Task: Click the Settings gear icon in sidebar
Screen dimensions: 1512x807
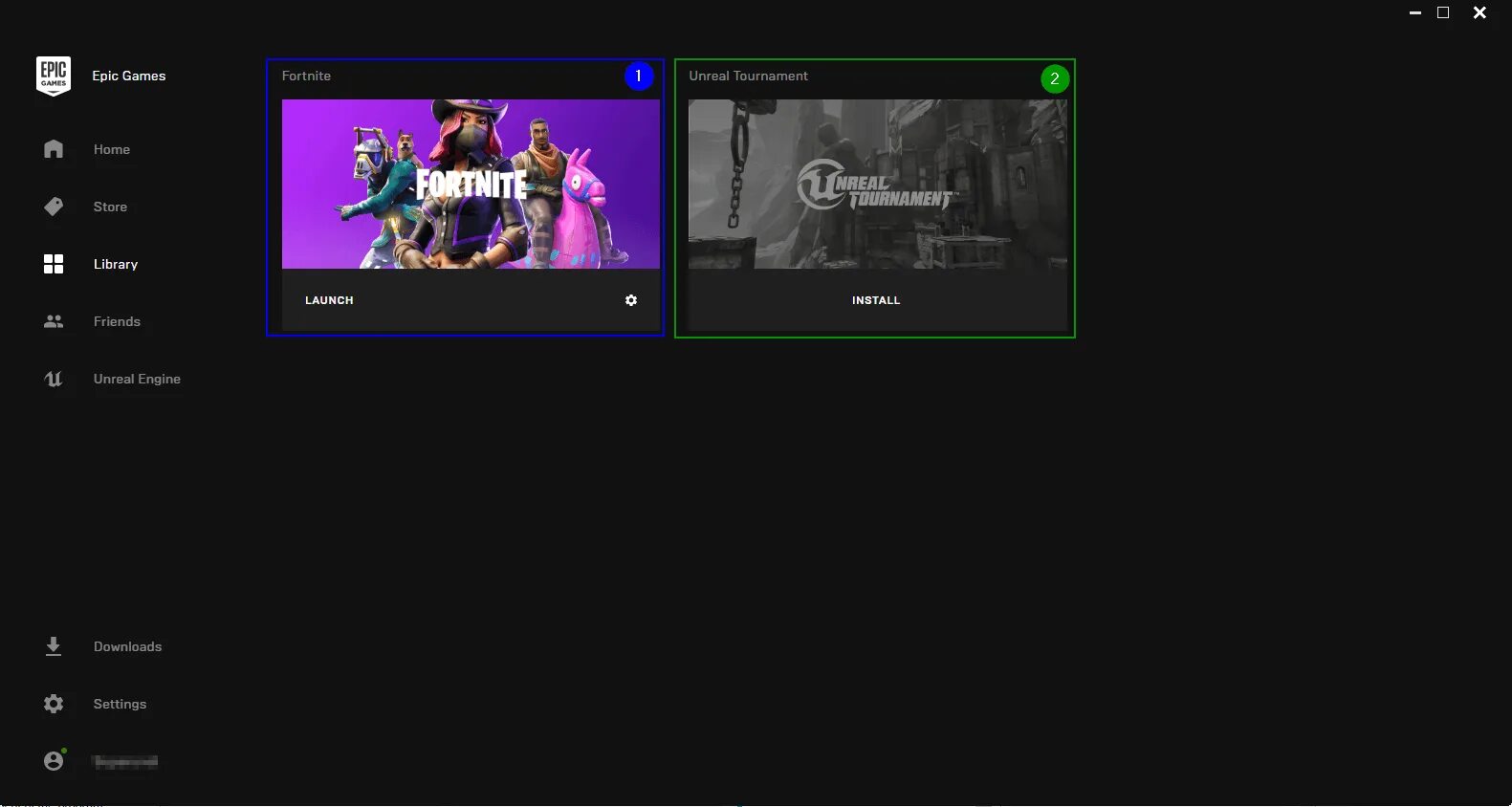Action: [54, 704]
